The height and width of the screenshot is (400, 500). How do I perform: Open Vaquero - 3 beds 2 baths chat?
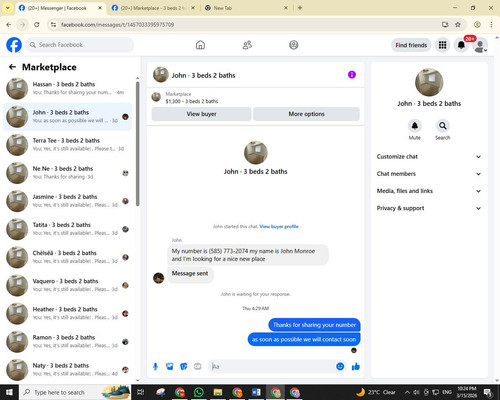coord(68,285)
